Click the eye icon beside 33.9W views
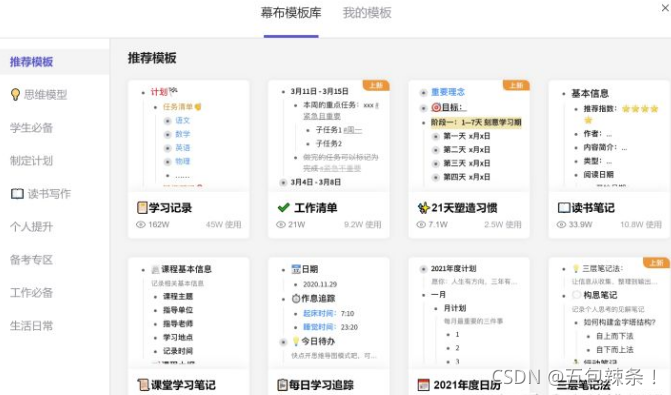This screenshot has width=671, height=395. tap(561, 224)
